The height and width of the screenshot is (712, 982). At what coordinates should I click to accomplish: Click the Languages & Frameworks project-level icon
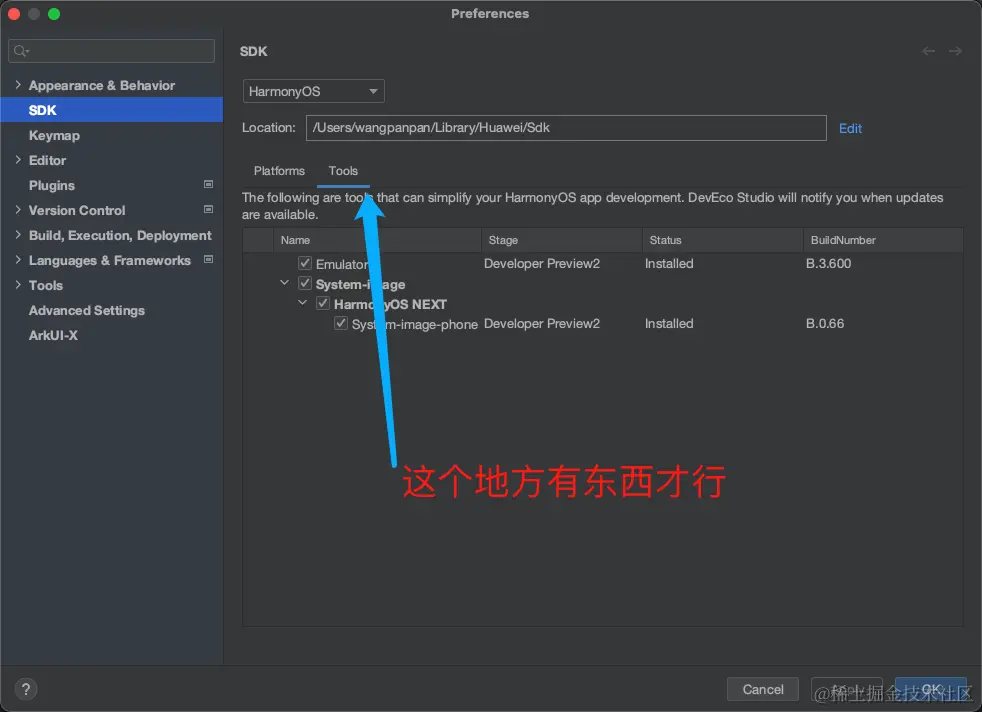click(x=209, y=259)
